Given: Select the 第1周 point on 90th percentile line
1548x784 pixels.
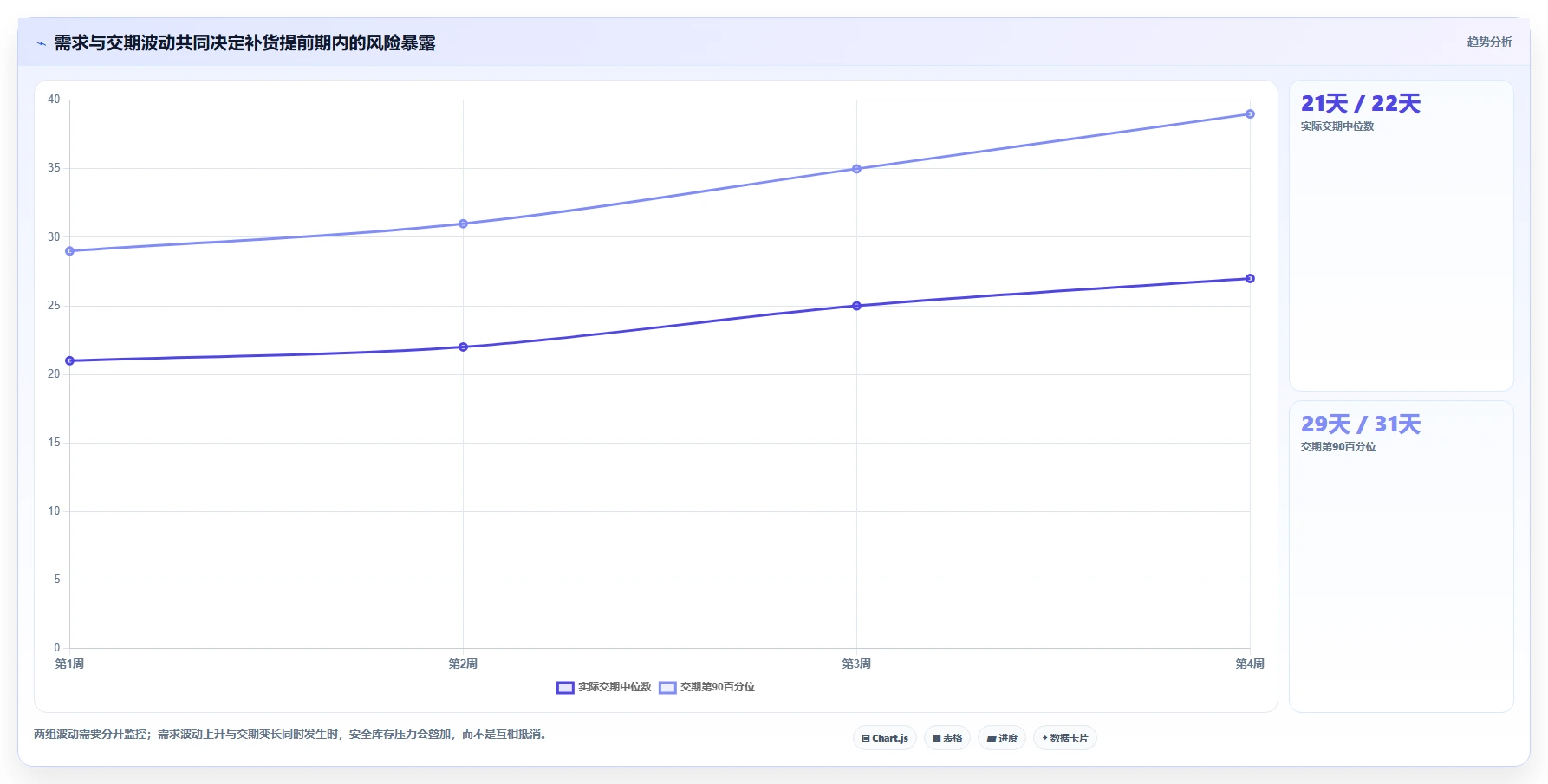Looking at the screenshot, I should click(x=70, y=251).
